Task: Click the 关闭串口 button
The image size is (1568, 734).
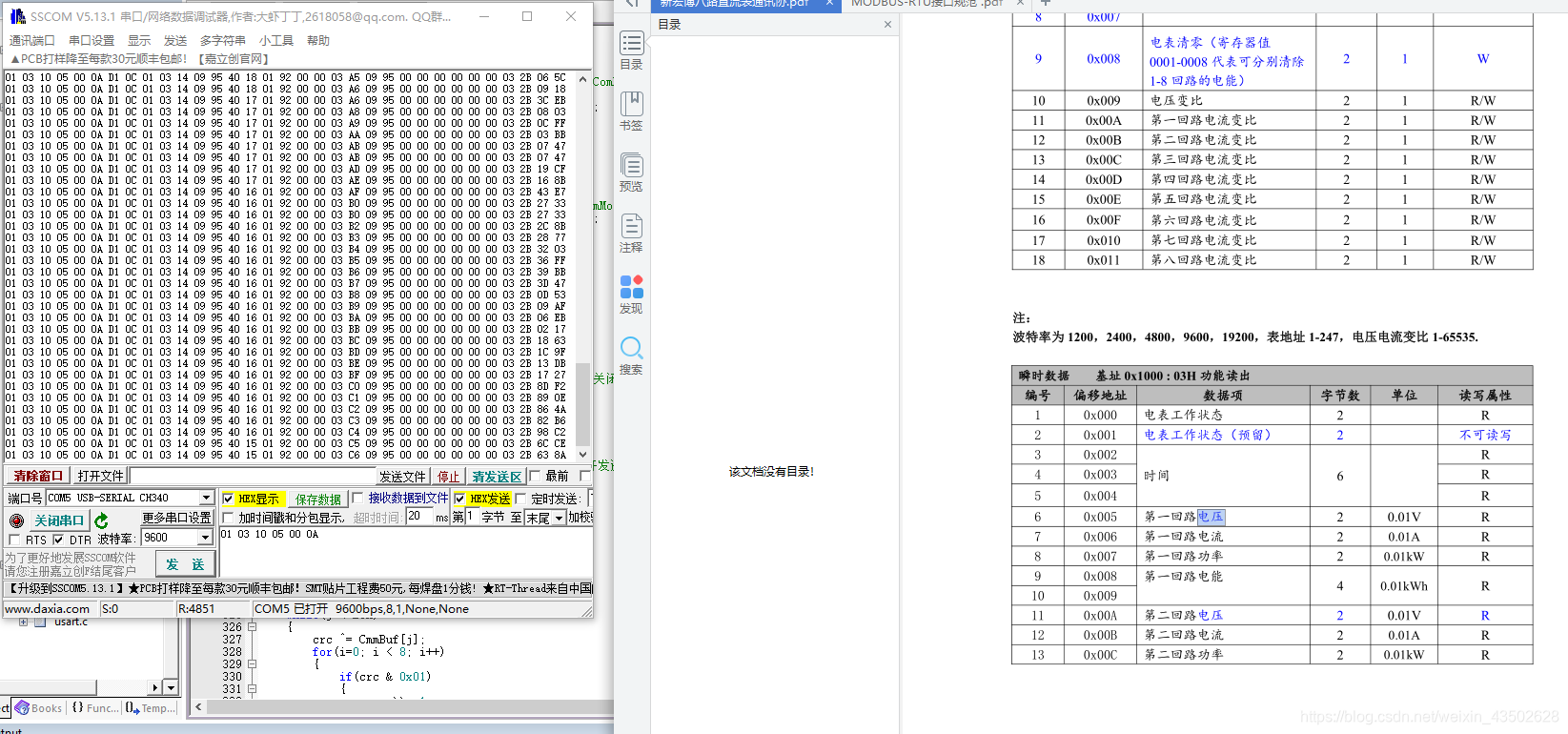Action: tap(59, 520)
